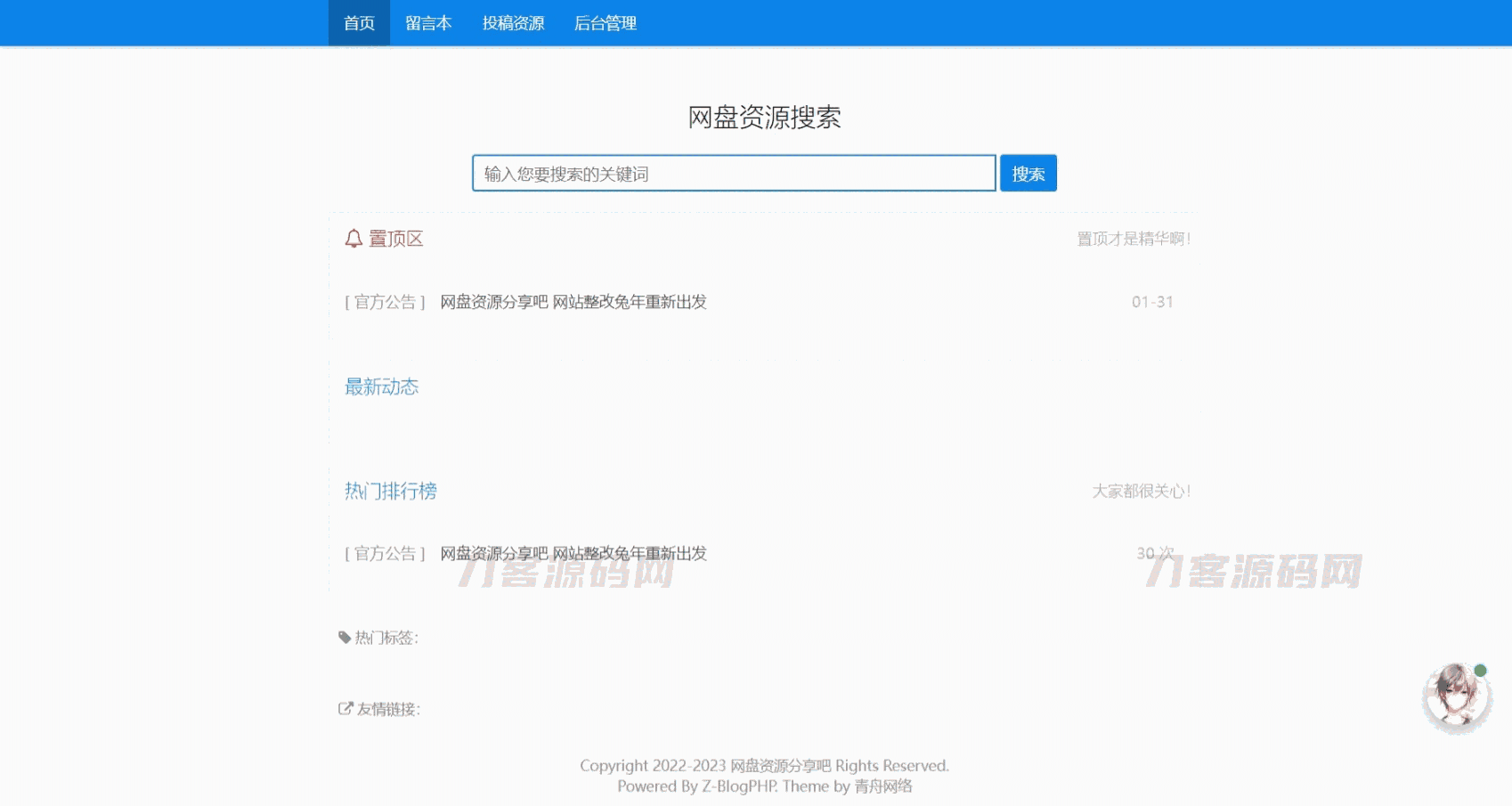Focus the keyword search input field
This screenshot has height=806, width=1512.
click(x=733, y=174)
